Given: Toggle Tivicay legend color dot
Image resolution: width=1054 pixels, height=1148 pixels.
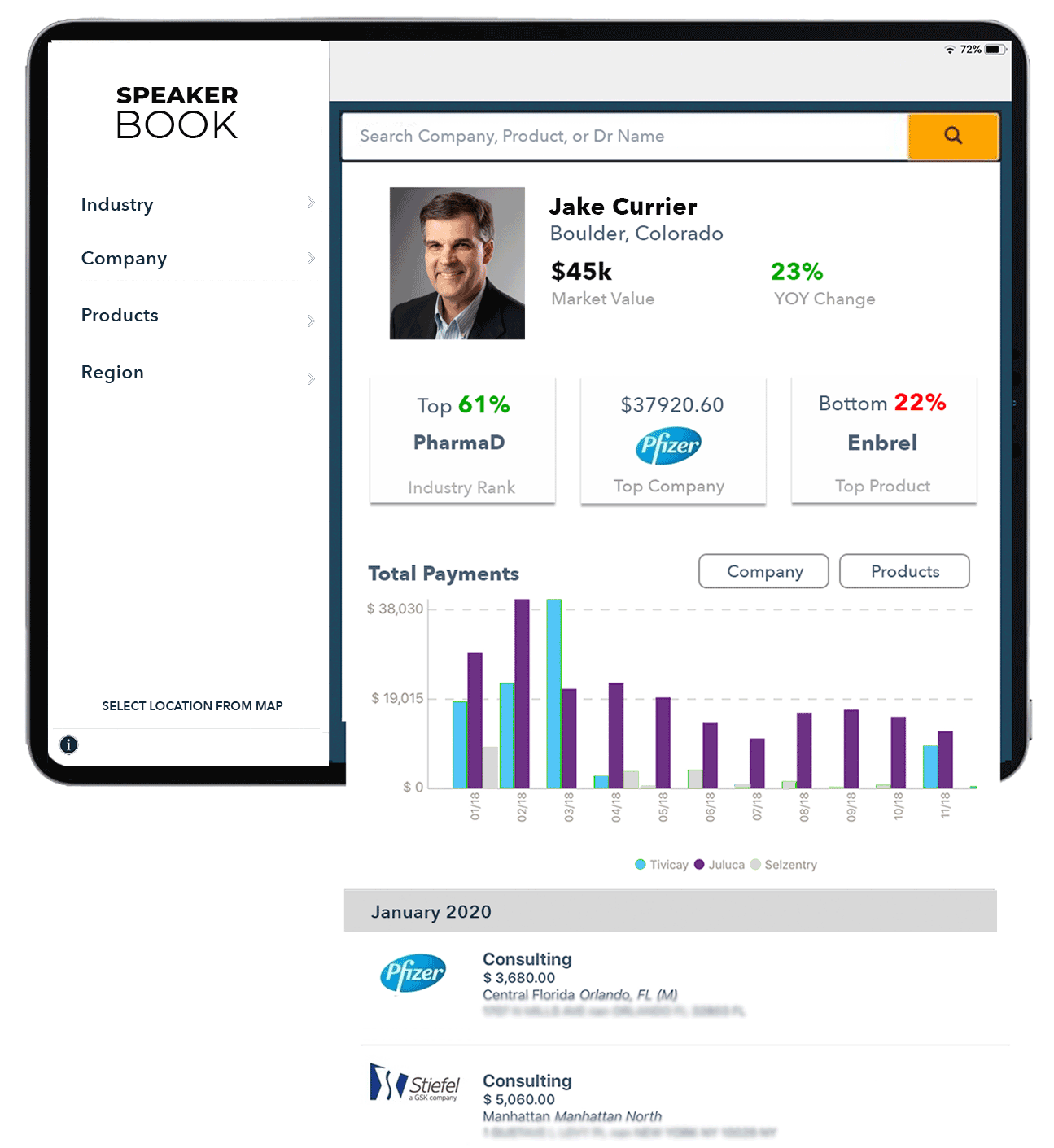Looking at the screenshot, I should pos(641,864).
